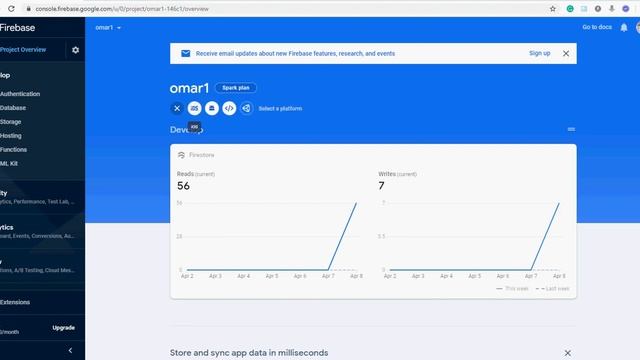Screen dimensions: 640x360
Task: Open project settings gear icon
Action: tap(76, 50)
